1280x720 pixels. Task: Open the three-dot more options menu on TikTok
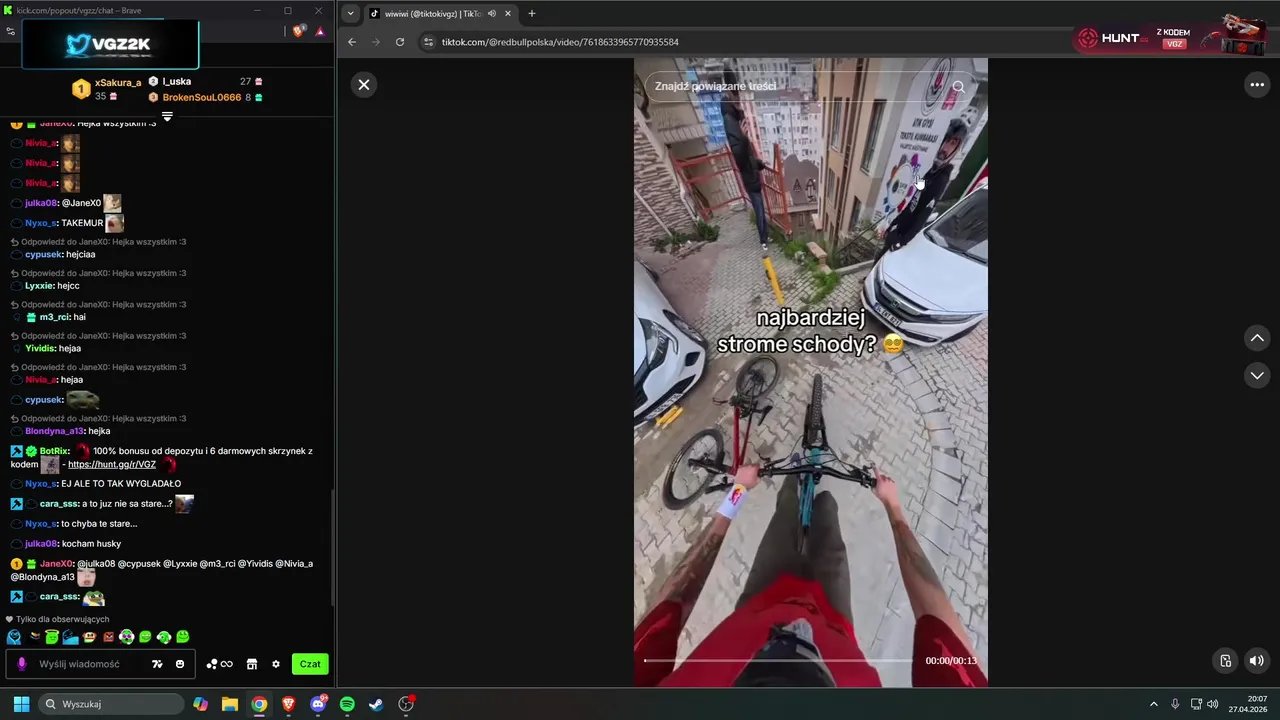click(x=1257, y=85)
